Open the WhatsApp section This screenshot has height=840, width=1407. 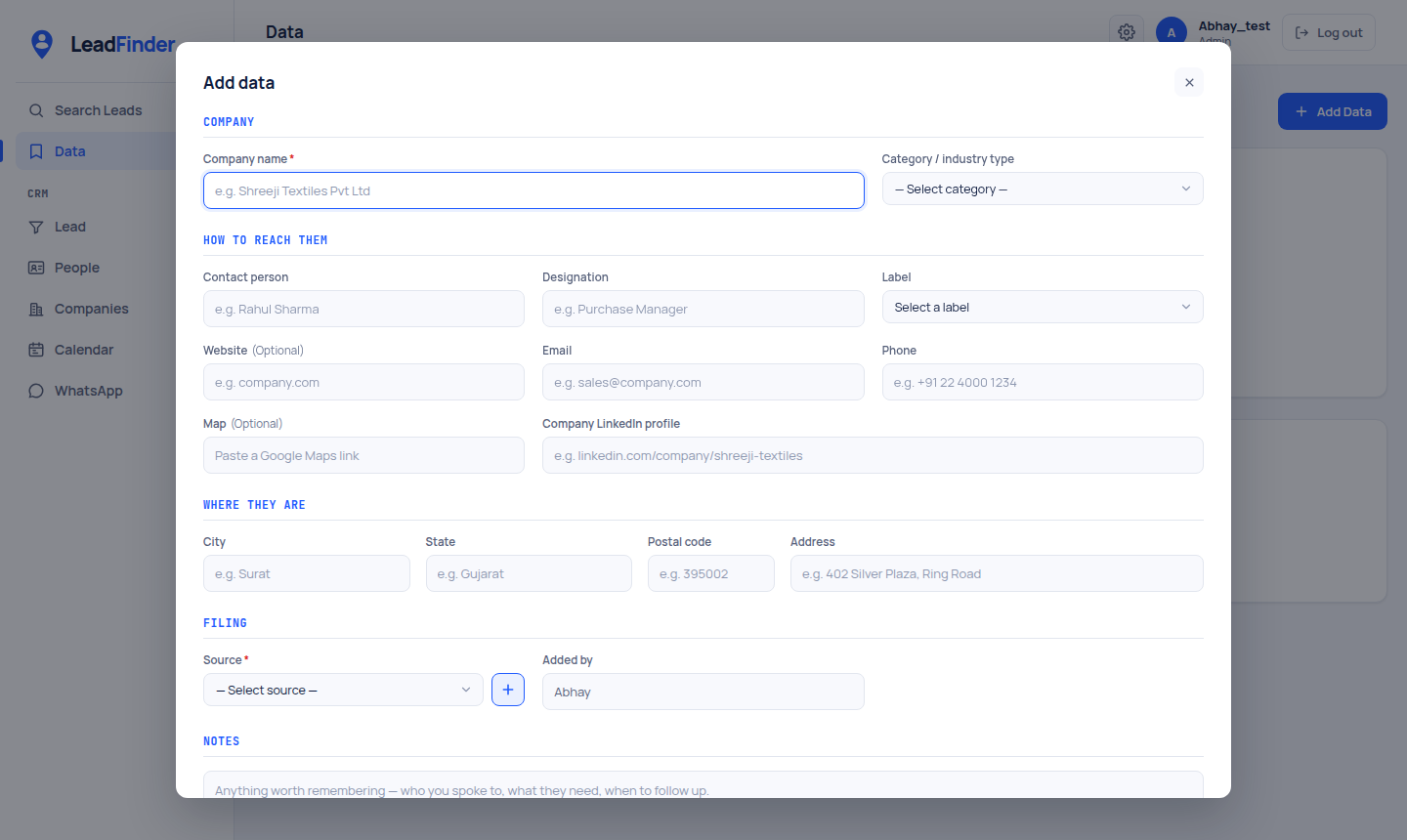(x=98, y=391)
